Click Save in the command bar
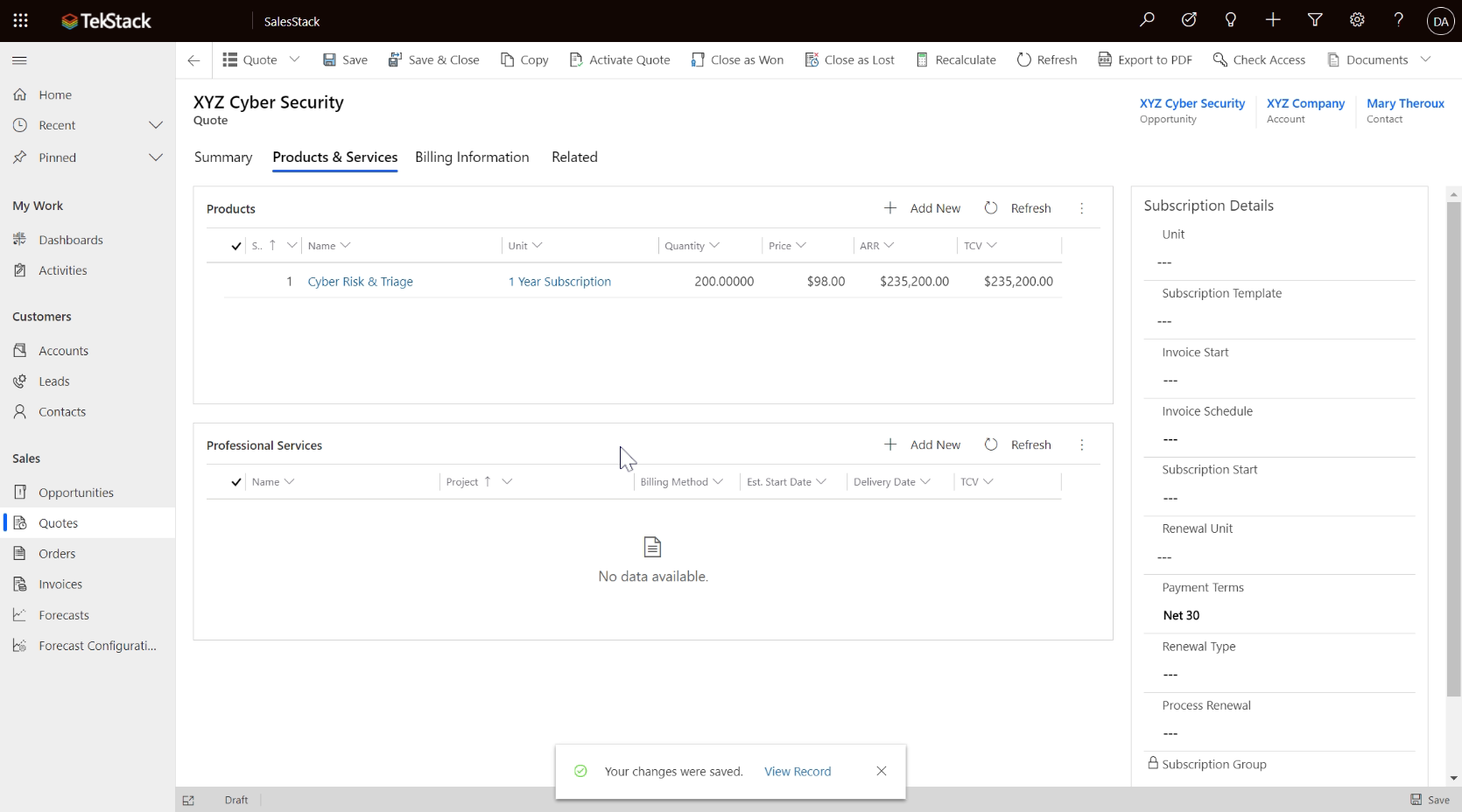The width and height of the screenshot is (1462, 812). point(345,59)
